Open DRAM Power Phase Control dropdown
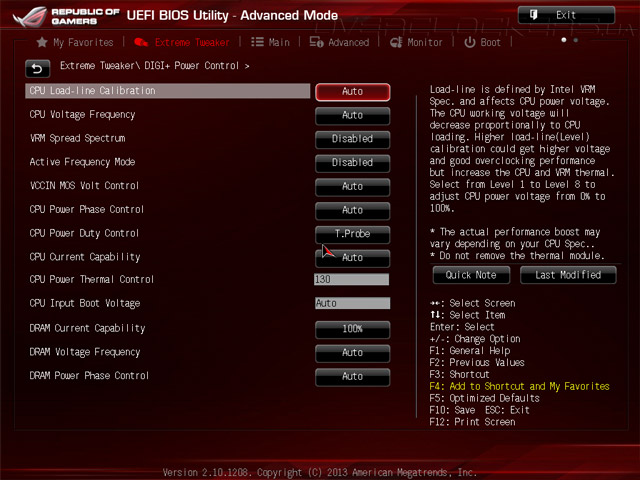The width and height of the screenshot is (640, 480). (353, 376)
